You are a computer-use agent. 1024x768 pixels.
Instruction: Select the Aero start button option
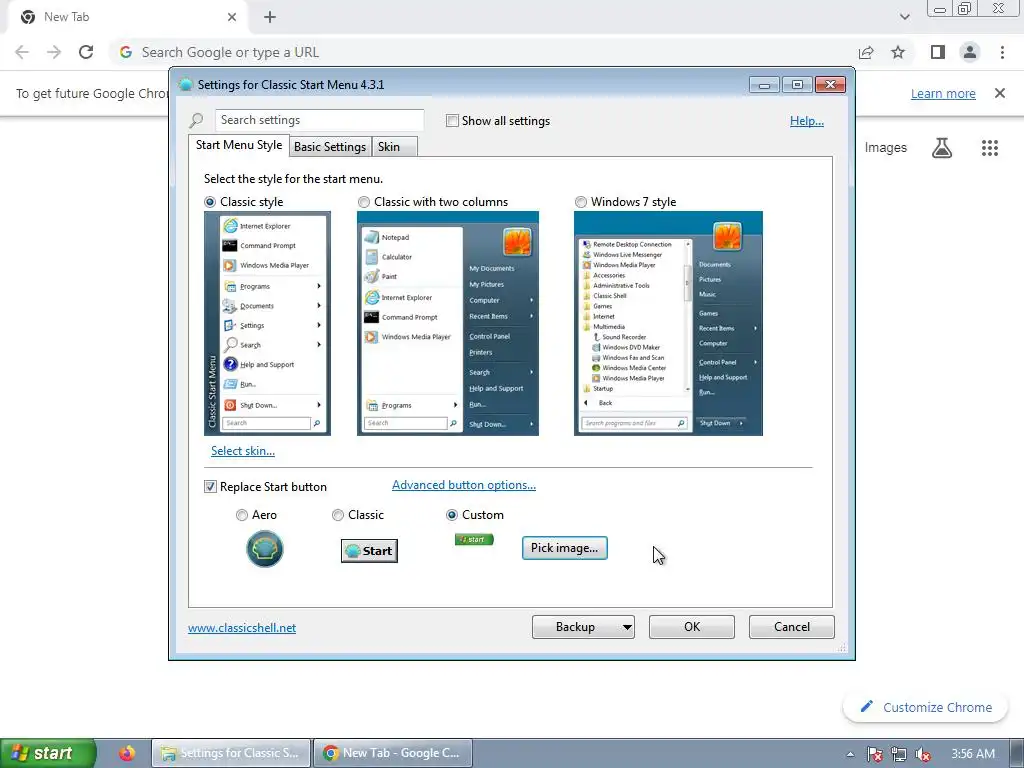coord(242,515)
